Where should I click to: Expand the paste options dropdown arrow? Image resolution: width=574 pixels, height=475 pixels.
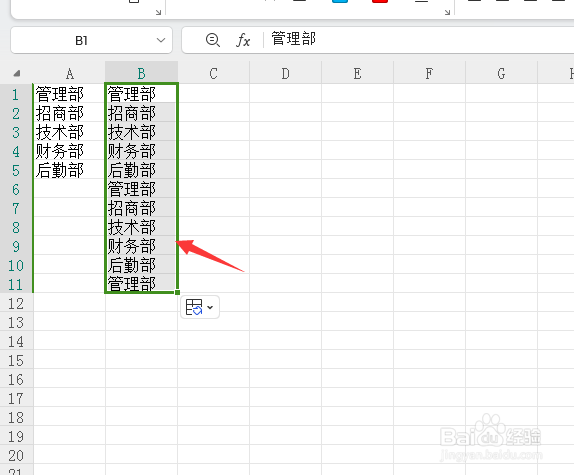click(210, 307)
